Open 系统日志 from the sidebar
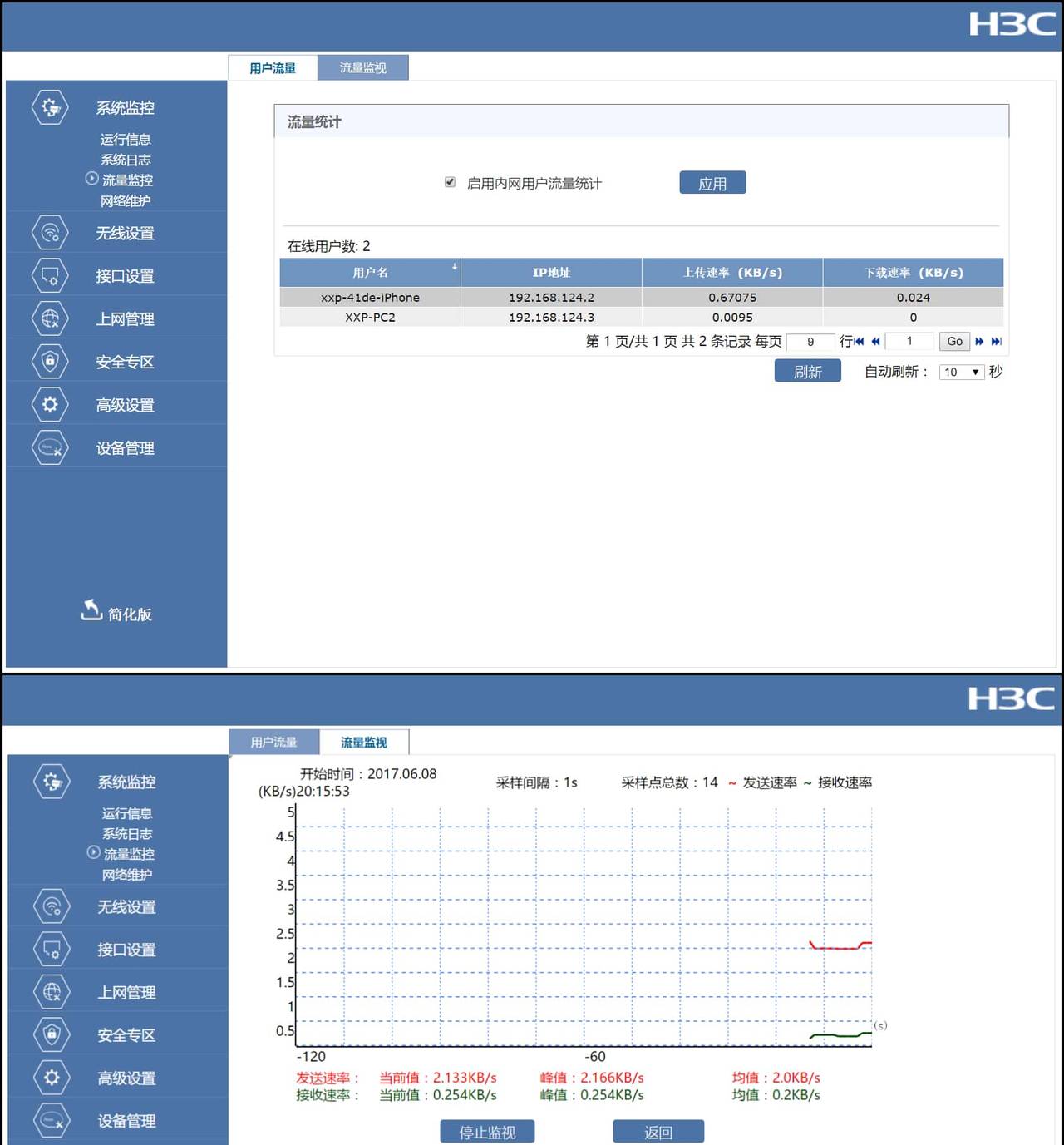1064x1145 pixels. click(125, 160)
